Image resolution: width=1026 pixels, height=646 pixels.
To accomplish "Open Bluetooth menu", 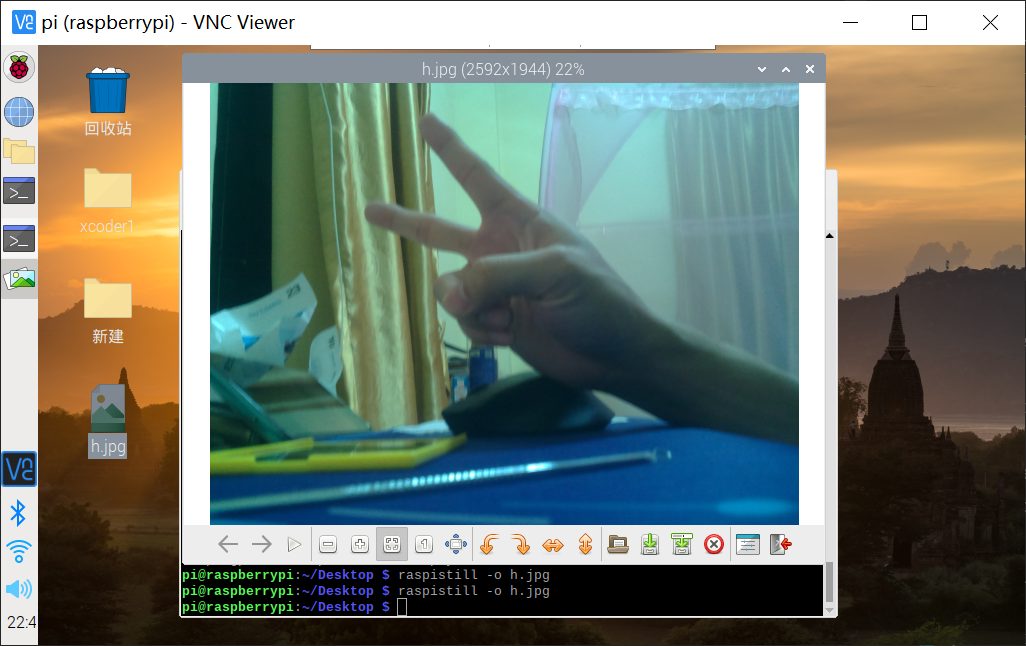I will [18, 513].
